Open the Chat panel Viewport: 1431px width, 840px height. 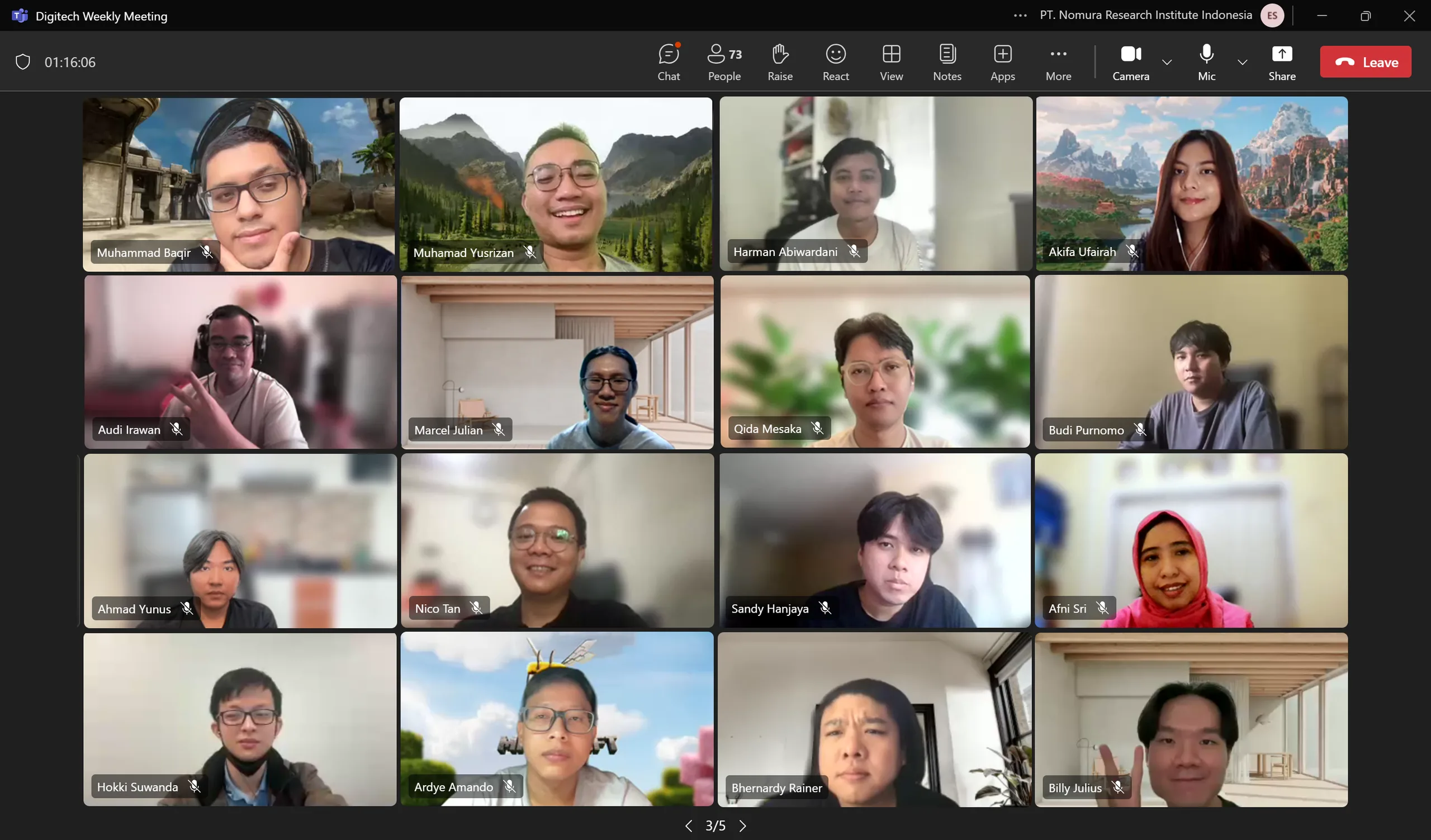pyautogui.click(x=669, y=62)
